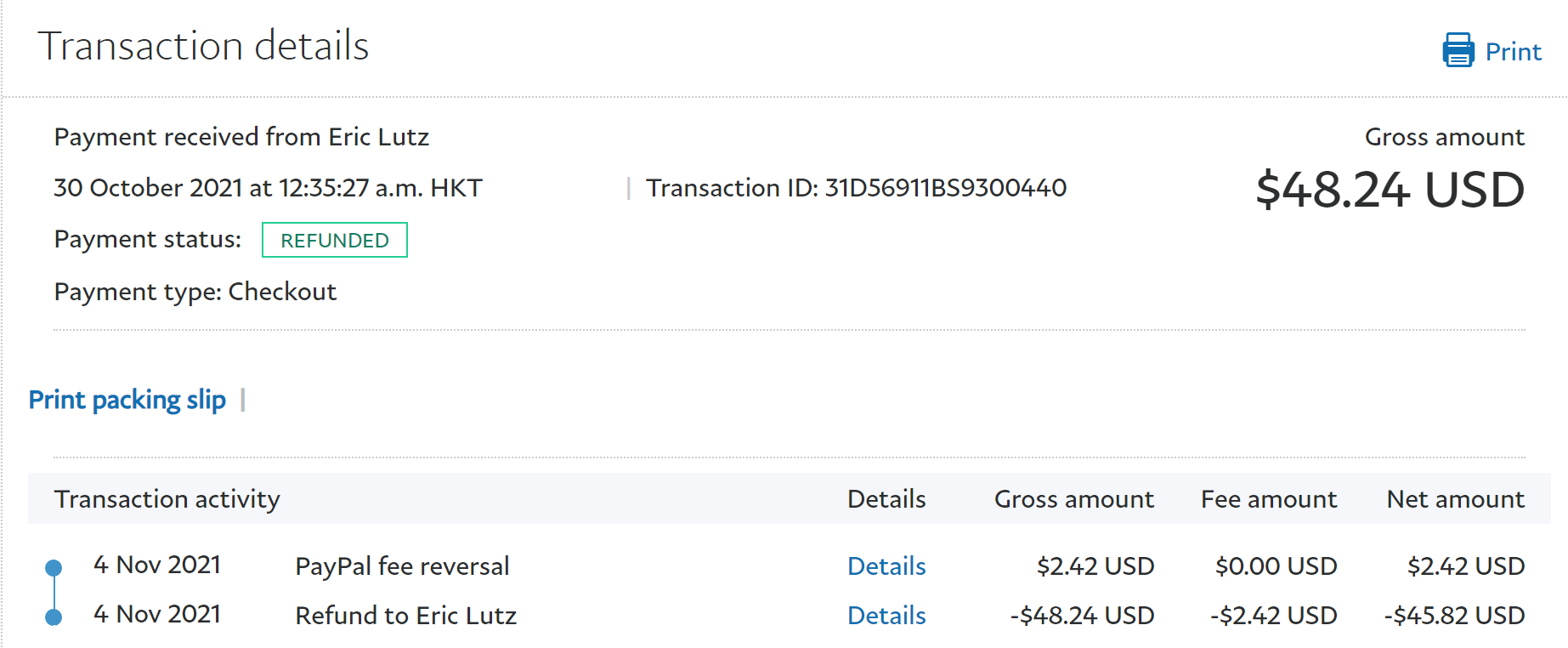Click the large $48.24 USD gross amount
The height and width of the screenshot is (648, 1568).
(1390, 190)
